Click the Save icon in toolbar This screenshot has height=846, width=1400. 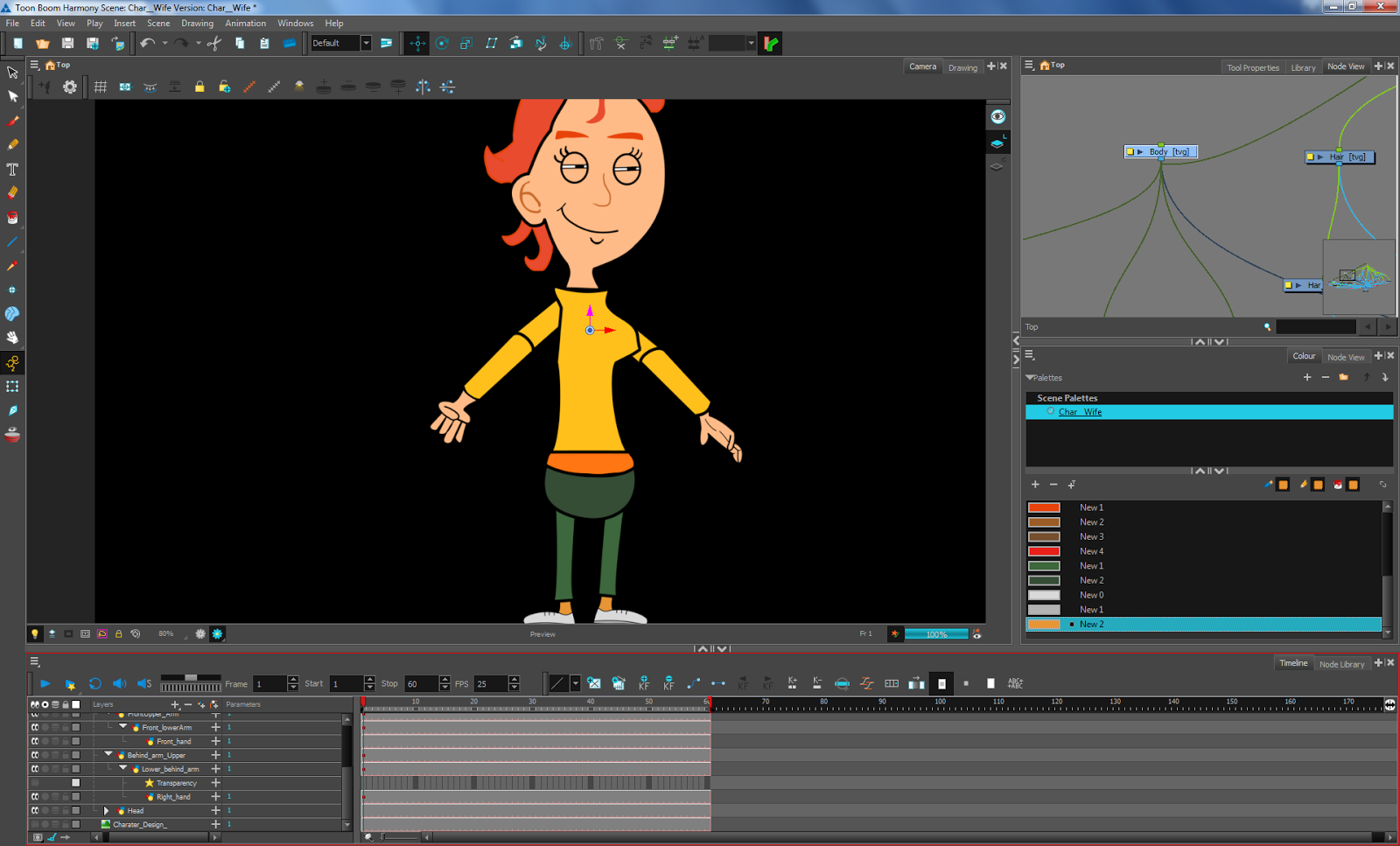tap(67, 43)
